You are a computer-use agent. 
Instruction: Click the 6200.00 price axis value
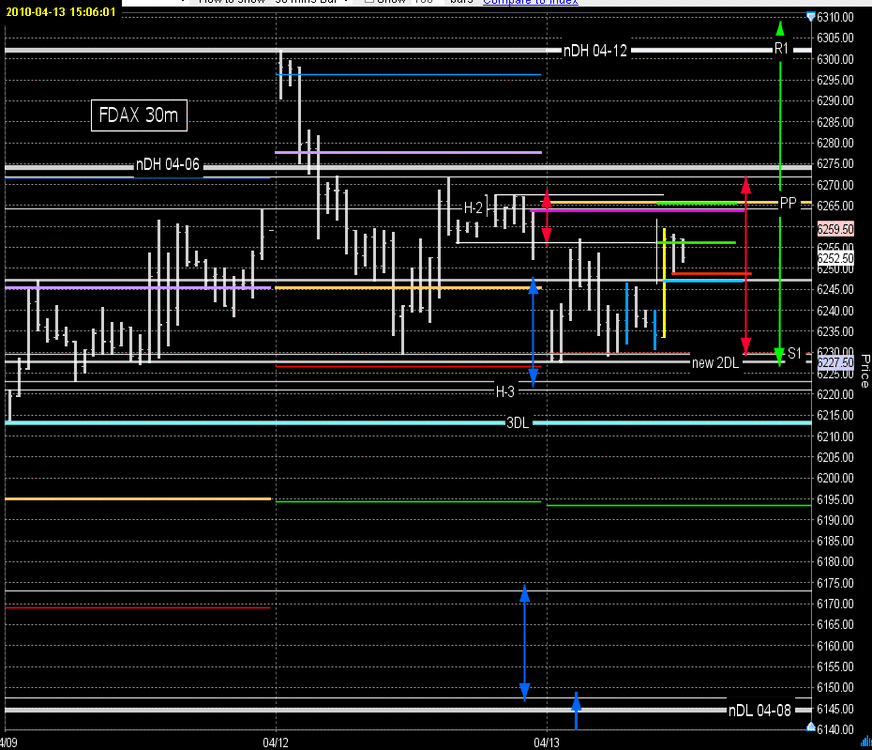click(835, 478)
